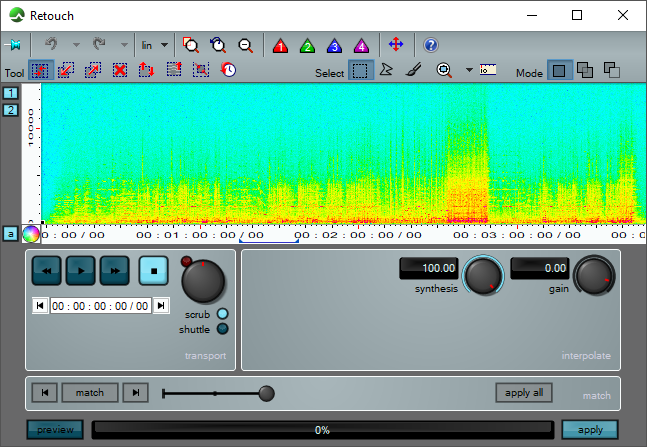Click the synthesis value field
This screenshot has width=647, height=447.
[x=430, y=268]
